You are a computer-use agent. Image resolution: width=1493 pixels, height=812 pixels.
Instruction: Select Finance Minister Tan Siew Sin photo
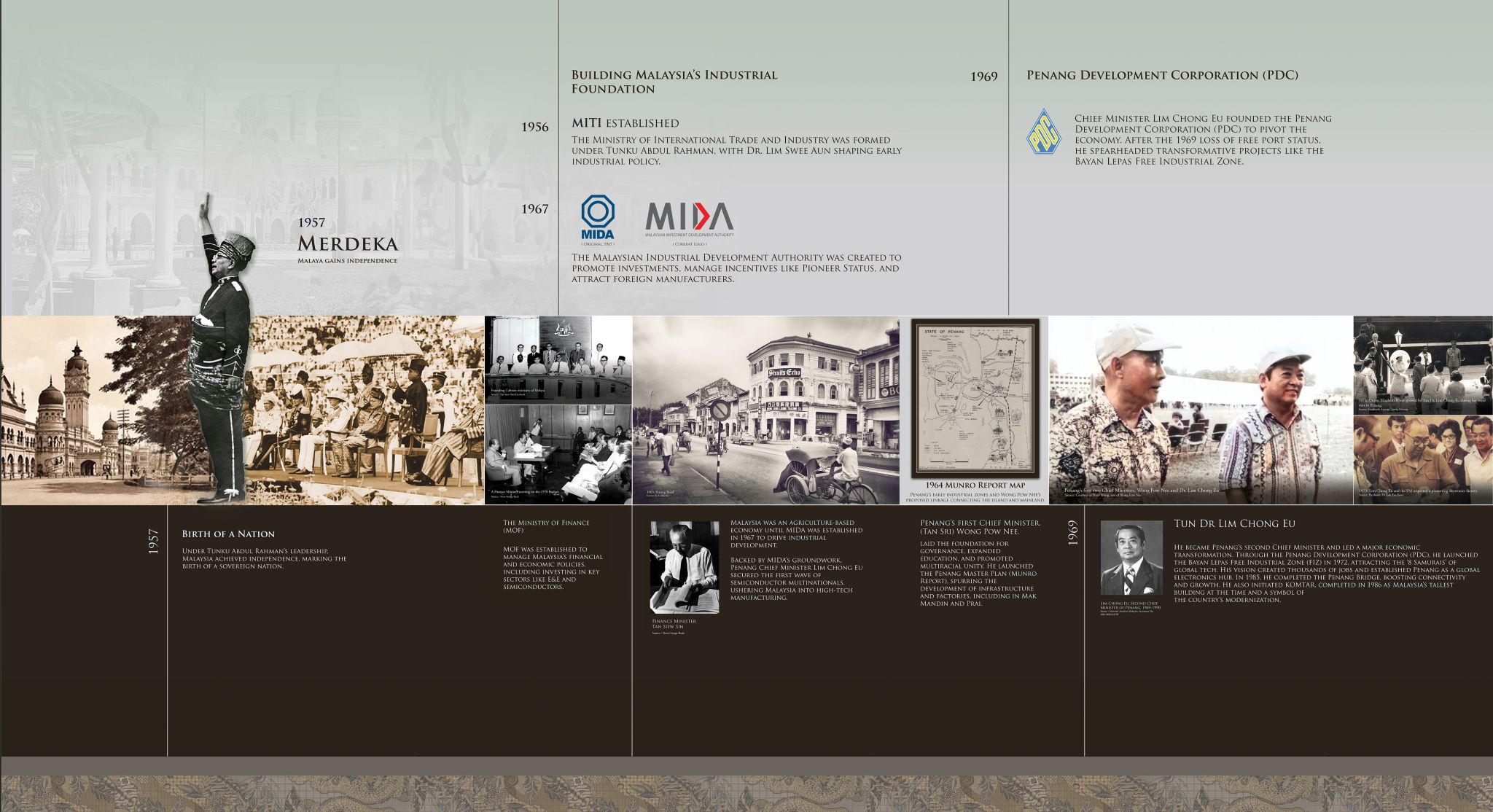tap(684, 567)
